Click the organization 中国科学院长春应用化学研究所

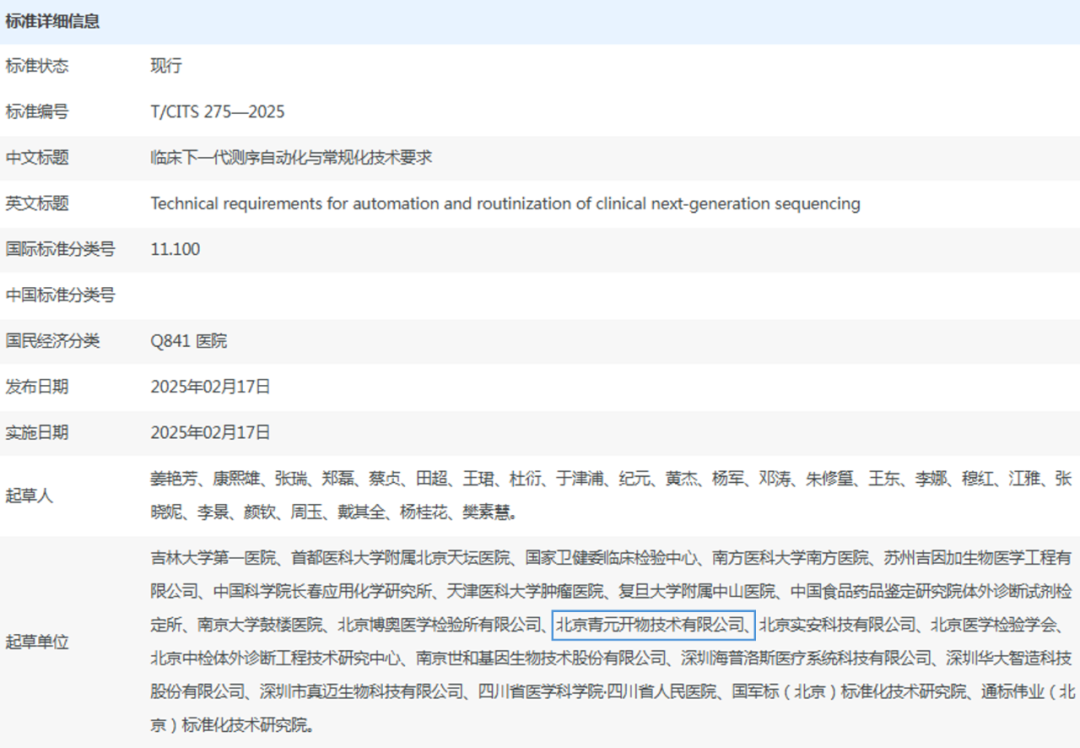(322, 591)
